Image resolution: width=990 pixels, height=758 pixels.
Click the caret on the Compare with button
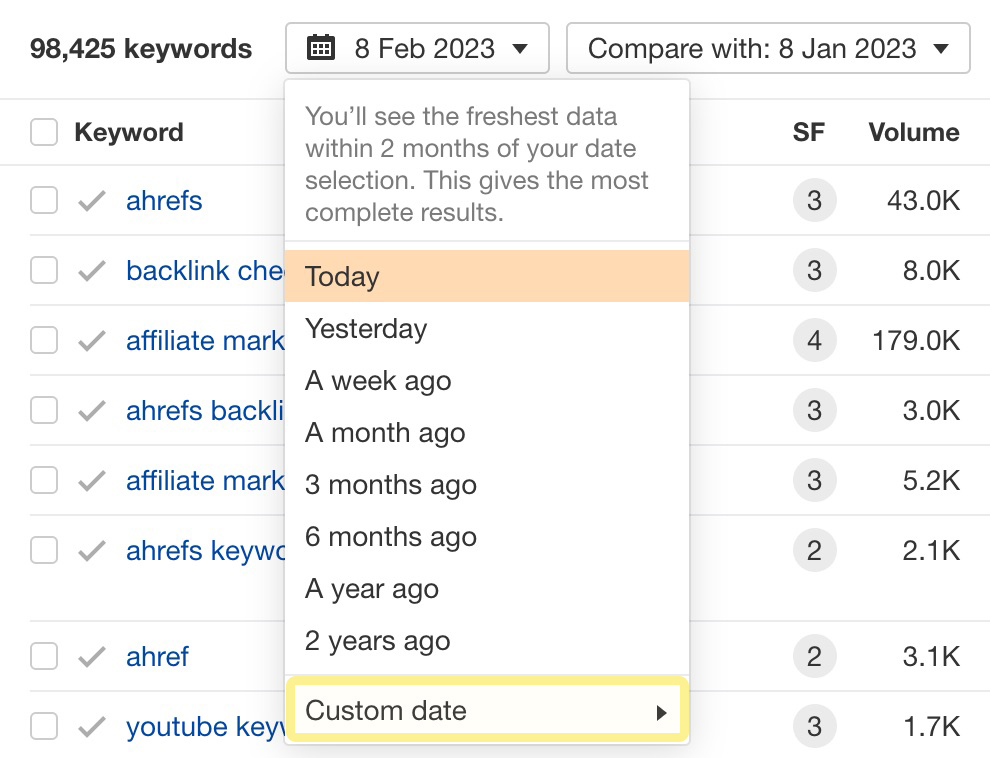[941, 47]
